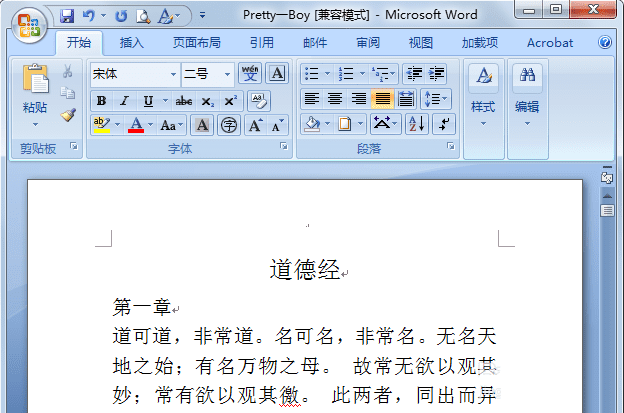
Task: Customize the quick access toolbar arrow
Action: tap(202, 16)
